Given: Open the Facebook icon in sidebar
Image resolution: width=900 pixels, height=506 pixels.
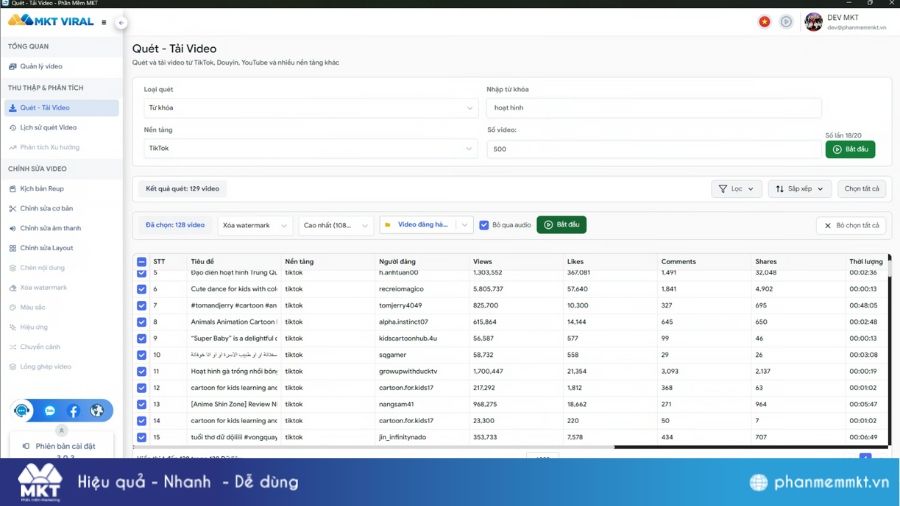Looking at the screenshot, I should [73, 410].
